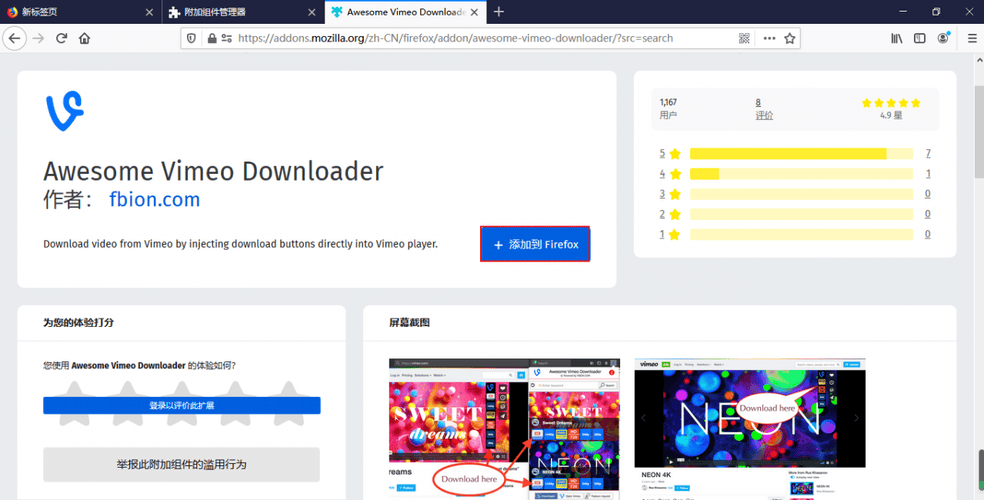Click 举报此附加组件的滥用行为 button
This screenshot has height=500, width=984.
pyautogui.click(x=181, y=465)
